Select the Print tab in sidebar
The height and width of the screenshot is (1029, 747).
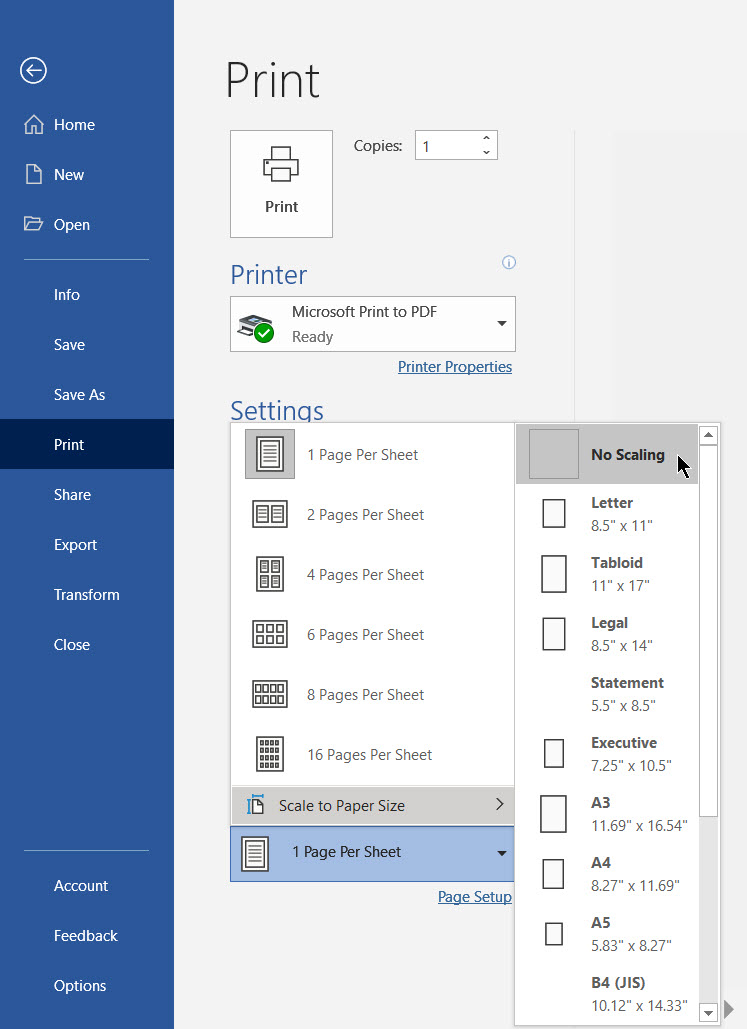coord(87,444)
